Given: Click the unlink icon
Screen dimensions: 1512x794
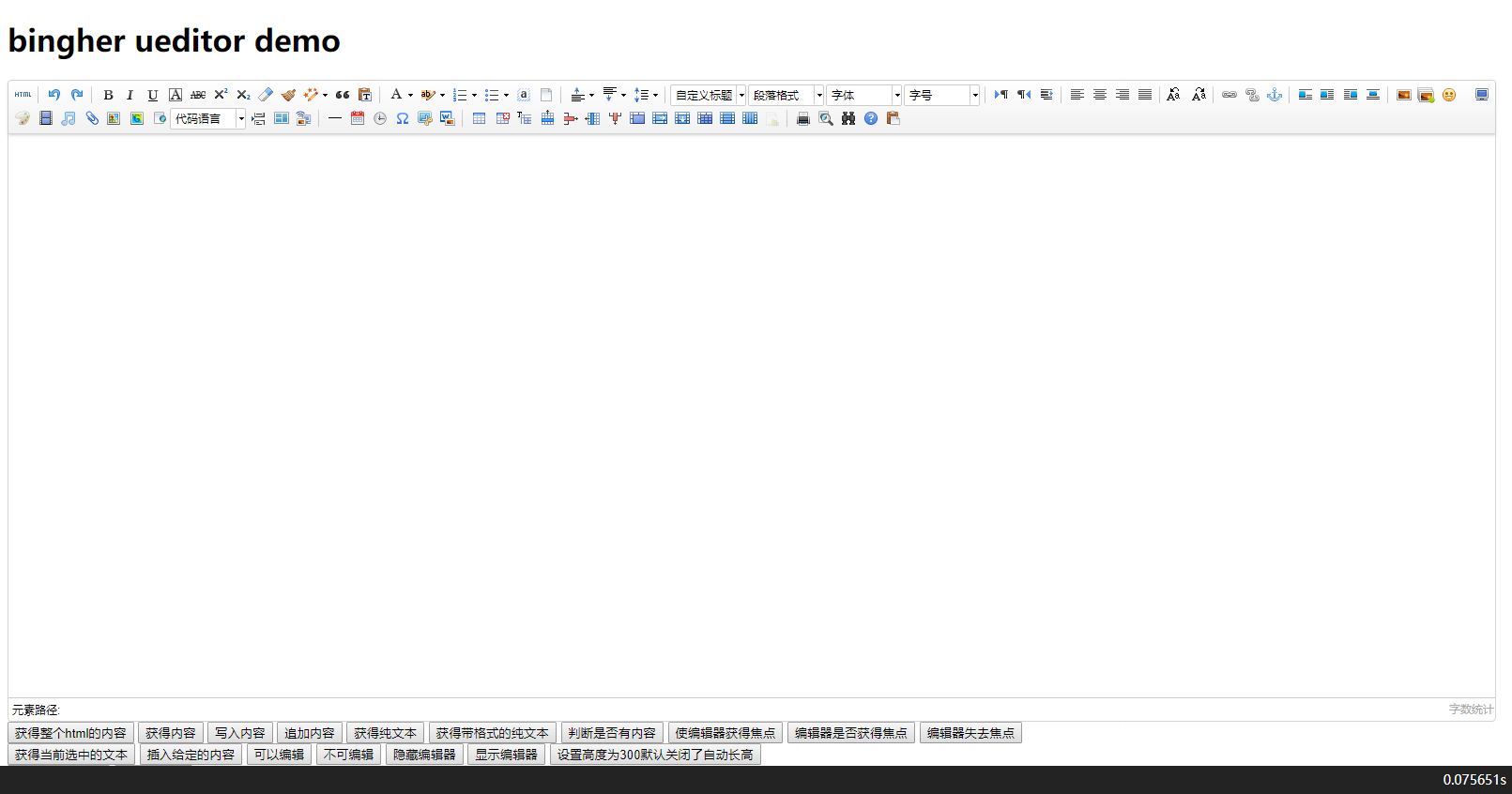Looking at the screenshot, I should [x=1251, y=95].
